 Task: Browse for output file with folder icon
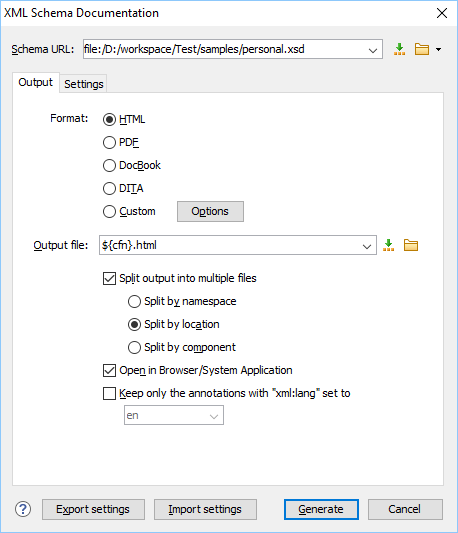(x=411, y=245)
